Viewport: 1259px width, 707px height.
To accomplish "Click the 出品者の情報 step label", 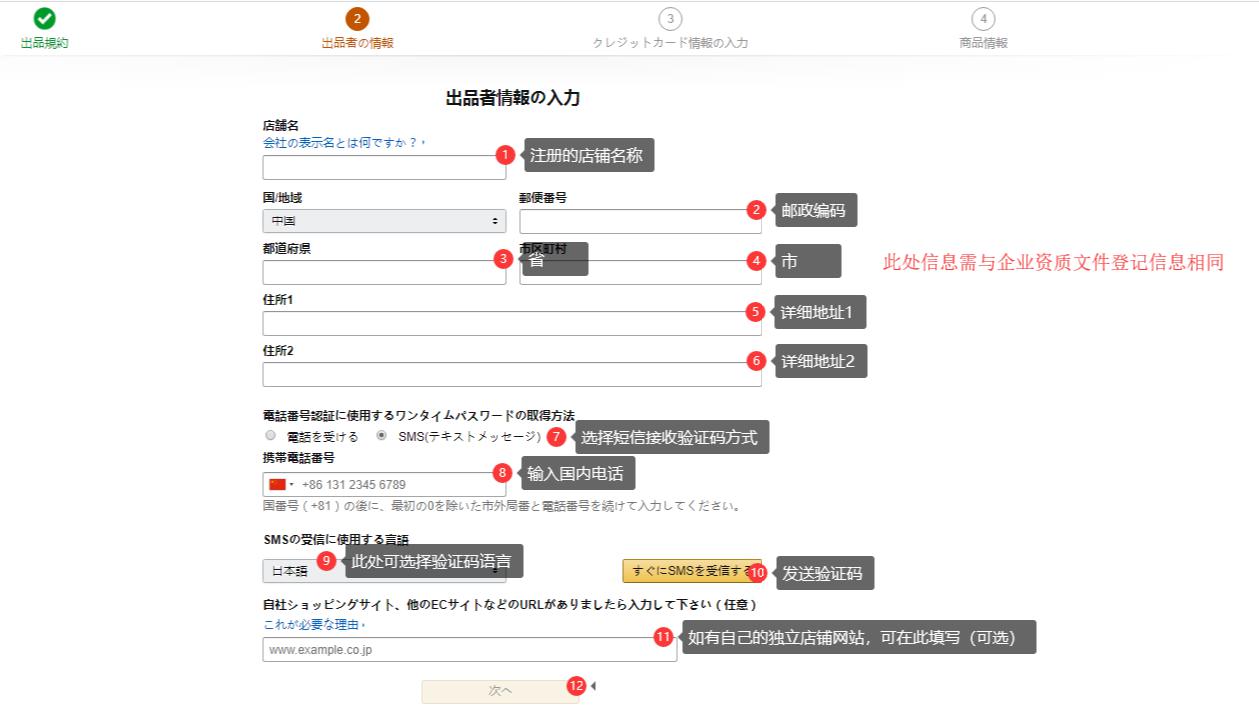I will [x=357, y=43].
